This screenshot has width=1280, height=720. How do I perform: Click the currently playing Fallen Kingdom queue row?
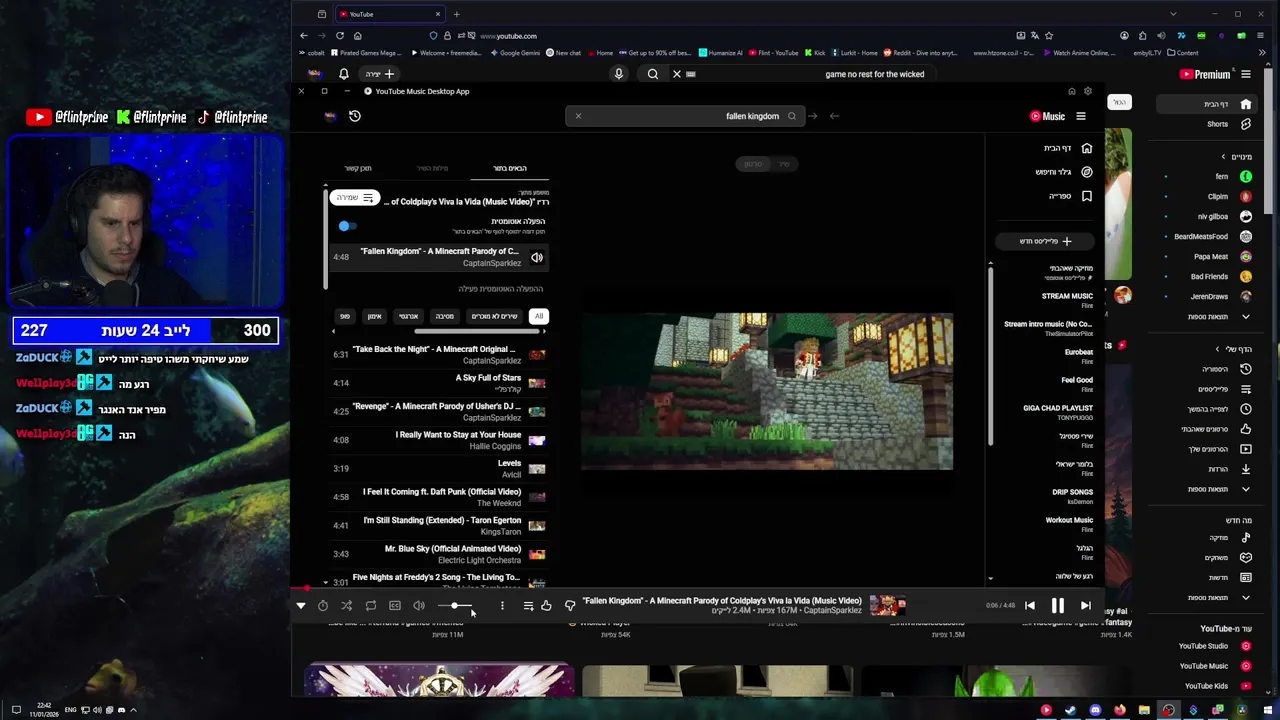[440, 257]
